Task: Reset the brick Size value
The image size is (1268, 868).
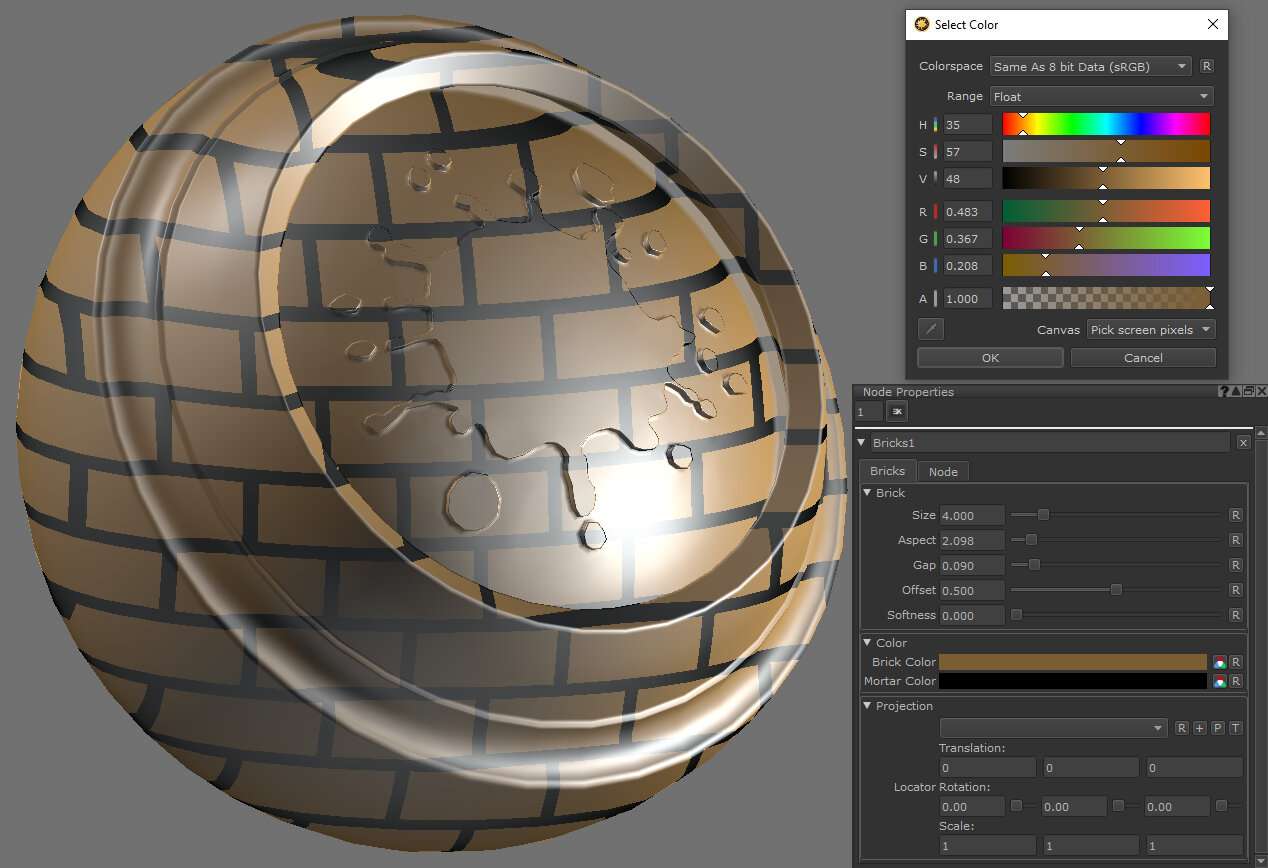Action: 1236,515
